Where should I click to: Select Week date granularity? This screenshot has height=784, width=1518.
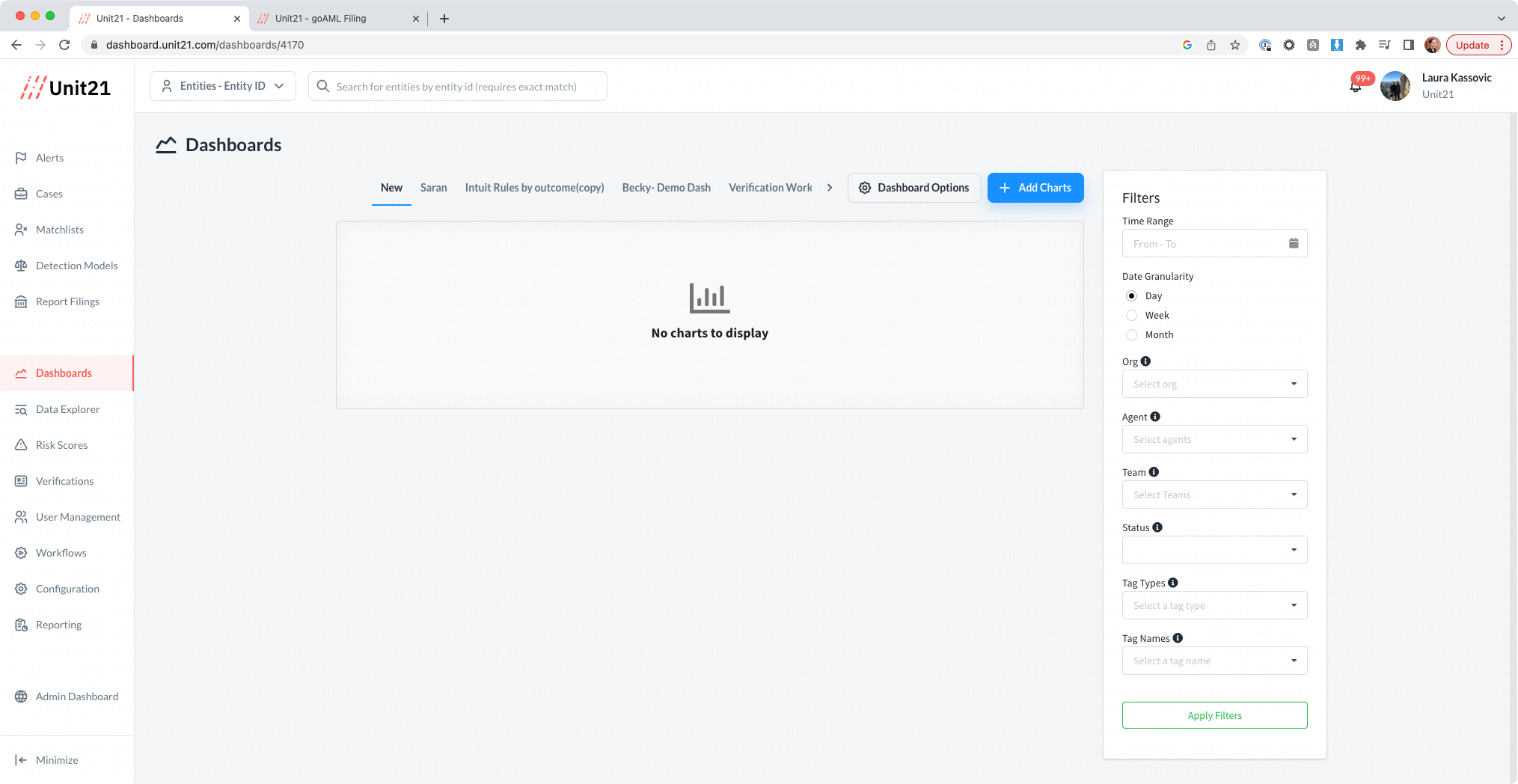coord(1131,316)
